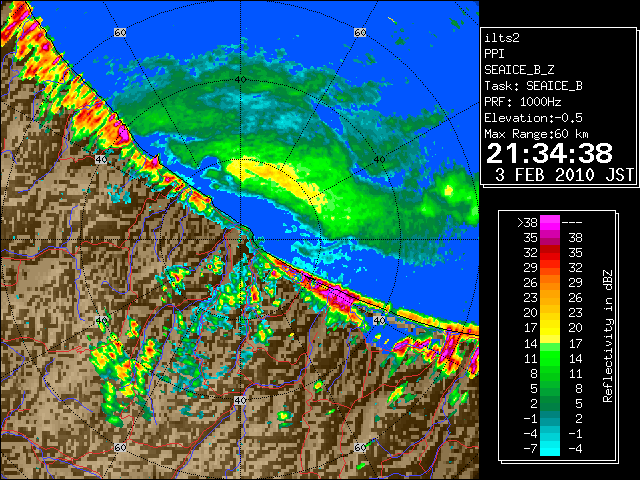Select the "40" range label near the southeast coast
Screen dimensions: 640x480
tap(379, 320)
